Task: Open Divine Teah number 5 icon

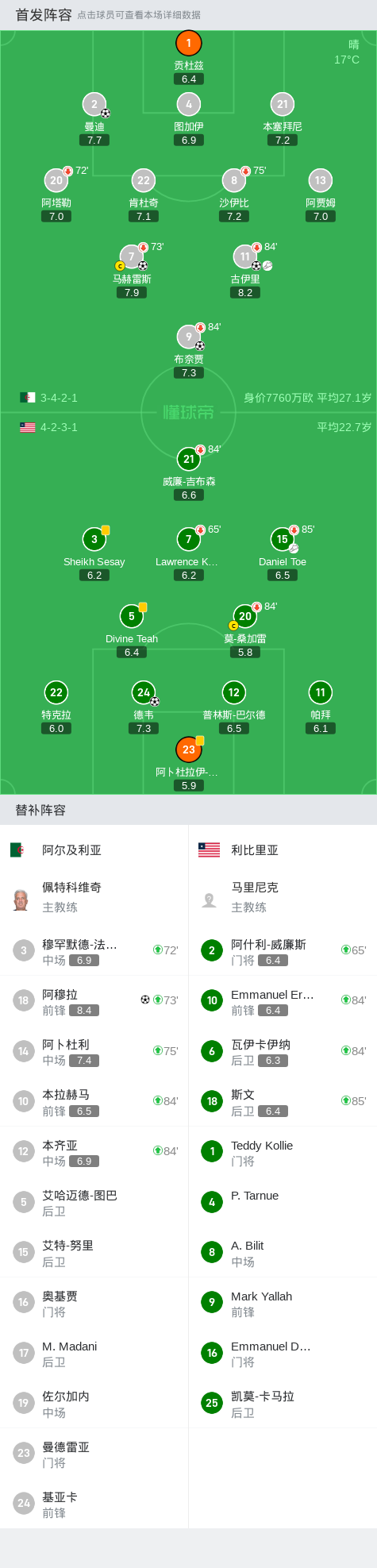Action: [x=132, y=616]
